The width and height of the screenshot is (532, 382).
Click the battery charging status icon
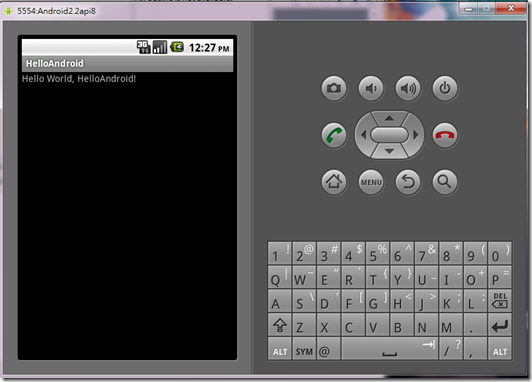click(x=177, y=47)
